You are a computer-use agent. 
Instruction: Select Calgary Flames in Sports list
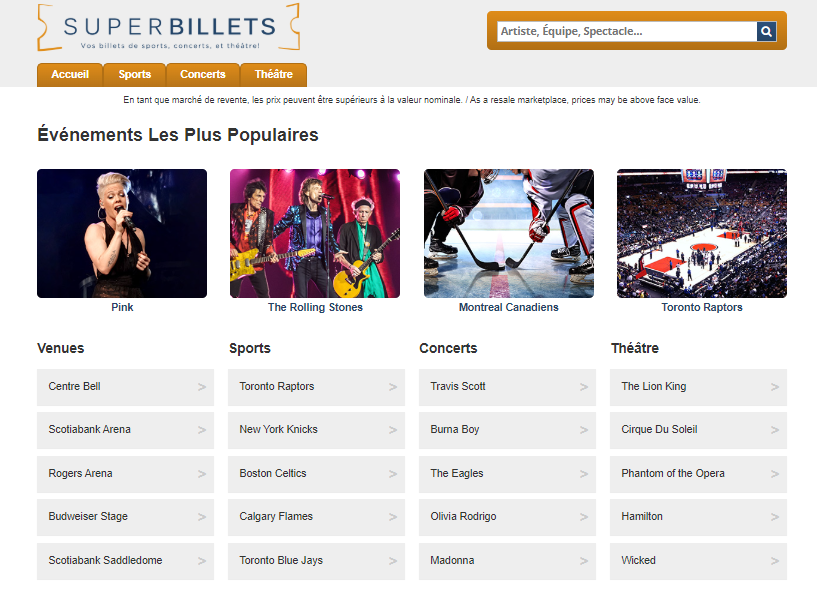276,517
